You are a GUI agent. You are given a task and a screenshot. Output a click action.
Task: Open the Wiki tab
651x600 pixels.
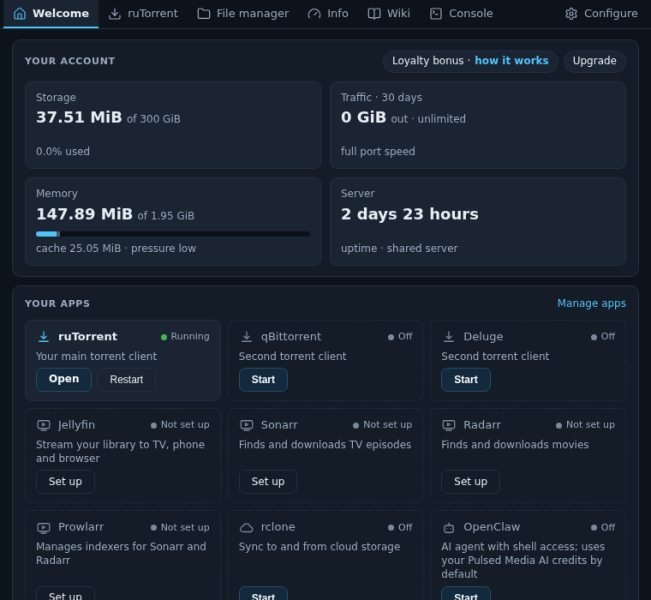click(x=389, y=14)
